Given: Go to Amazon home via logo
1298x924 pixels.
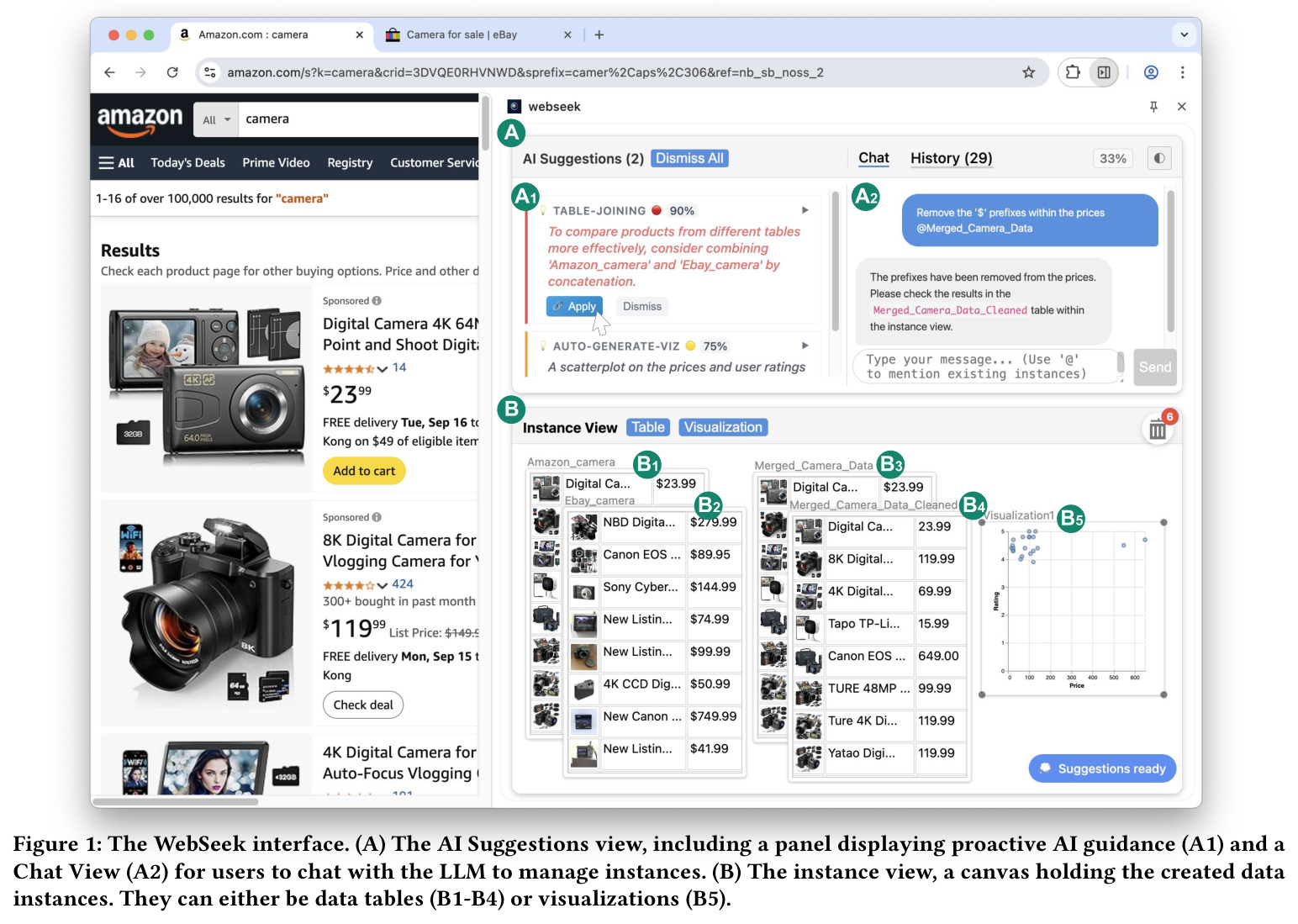Looking at the screenshot, I should coord(140,120).
